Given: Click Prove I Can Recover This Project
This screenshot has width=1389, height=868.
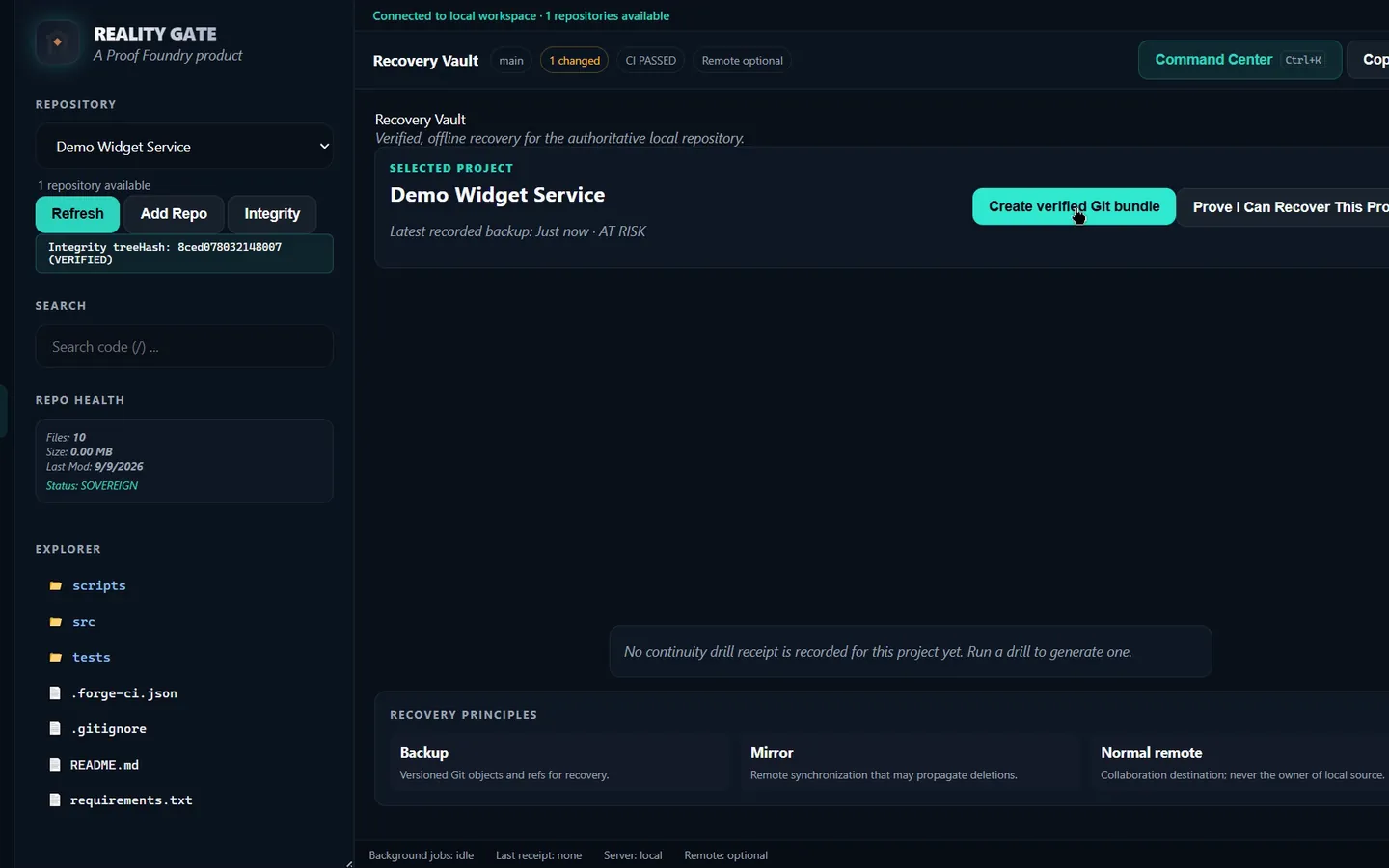Looking at the screenshot, I should coord(1284,207).
